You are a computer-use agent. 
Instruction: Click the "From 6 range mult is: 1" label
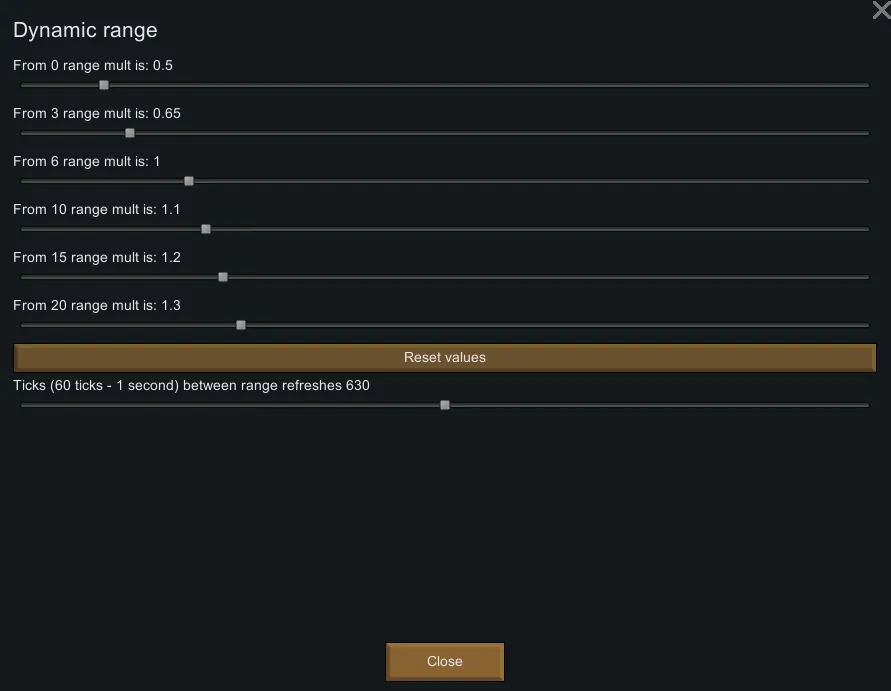pos(87,162)
